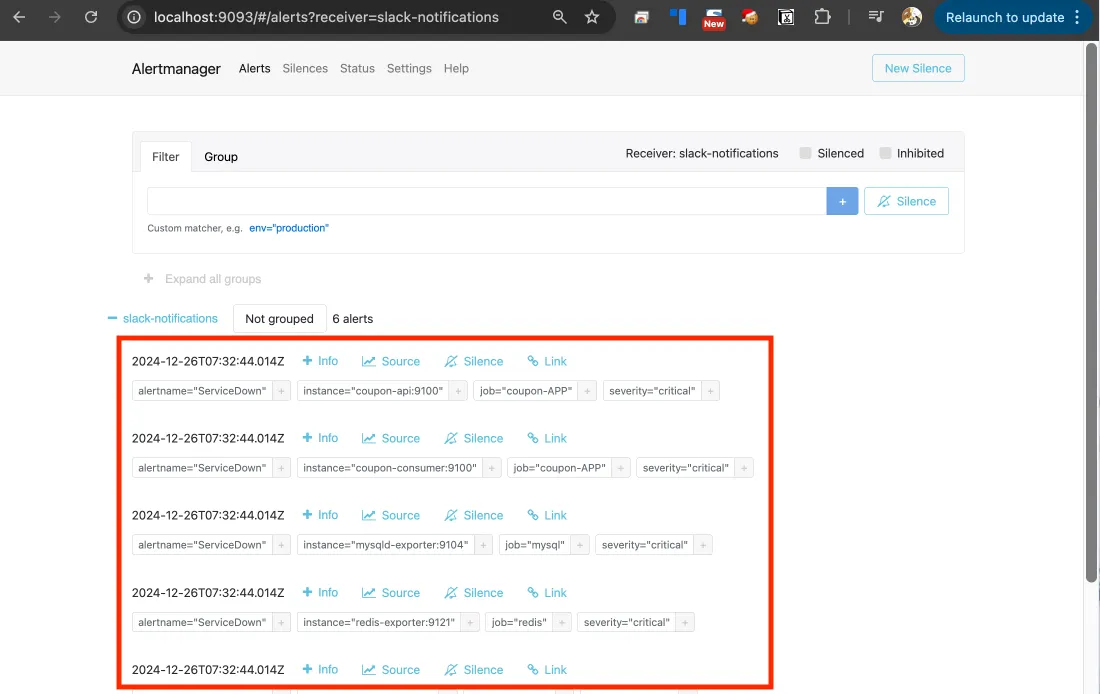
Task: Toggle the Silenced checkbox
Action: tap(805, 153)
